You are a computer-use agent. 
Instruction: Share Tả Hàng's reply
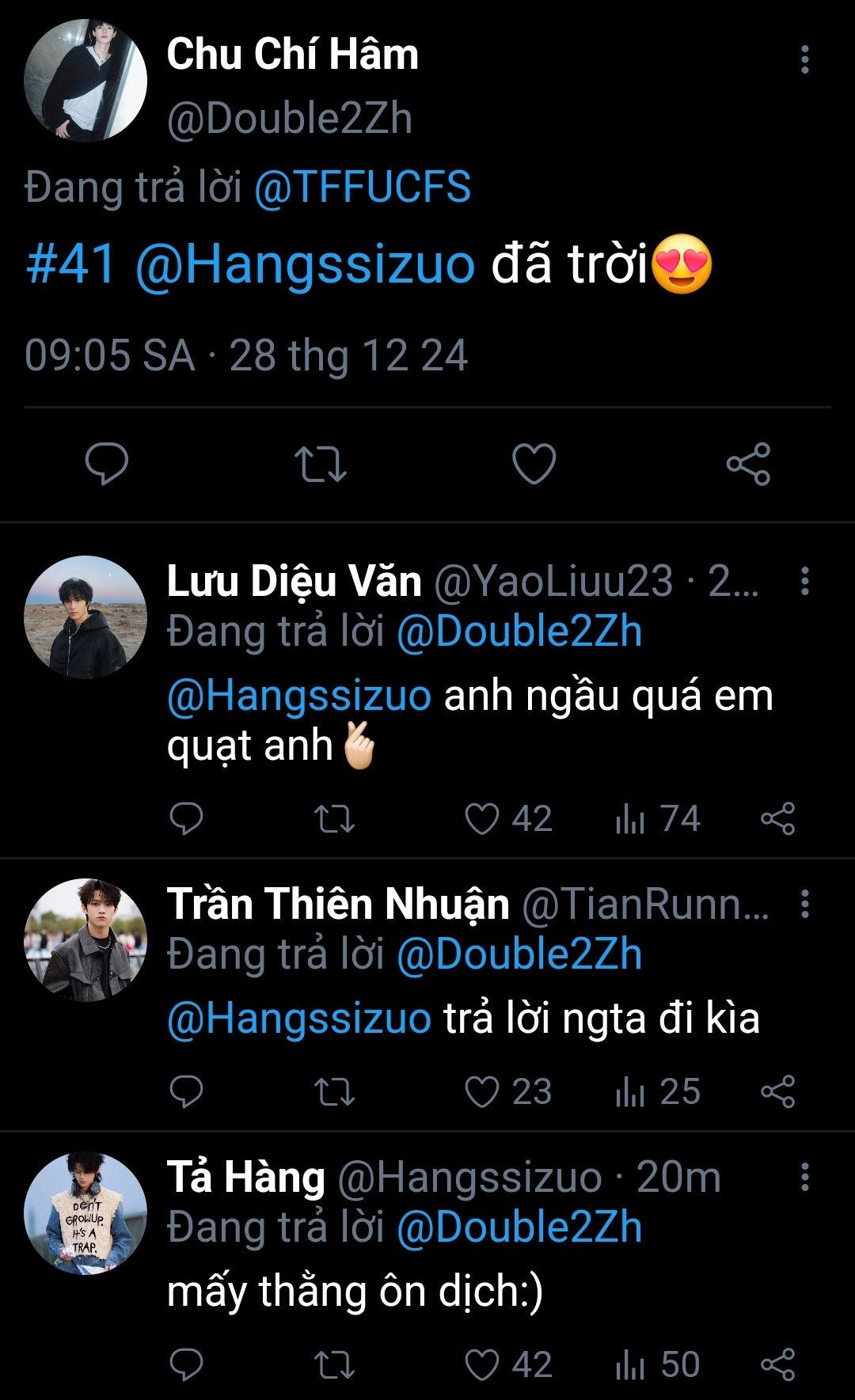point(777,1365)
